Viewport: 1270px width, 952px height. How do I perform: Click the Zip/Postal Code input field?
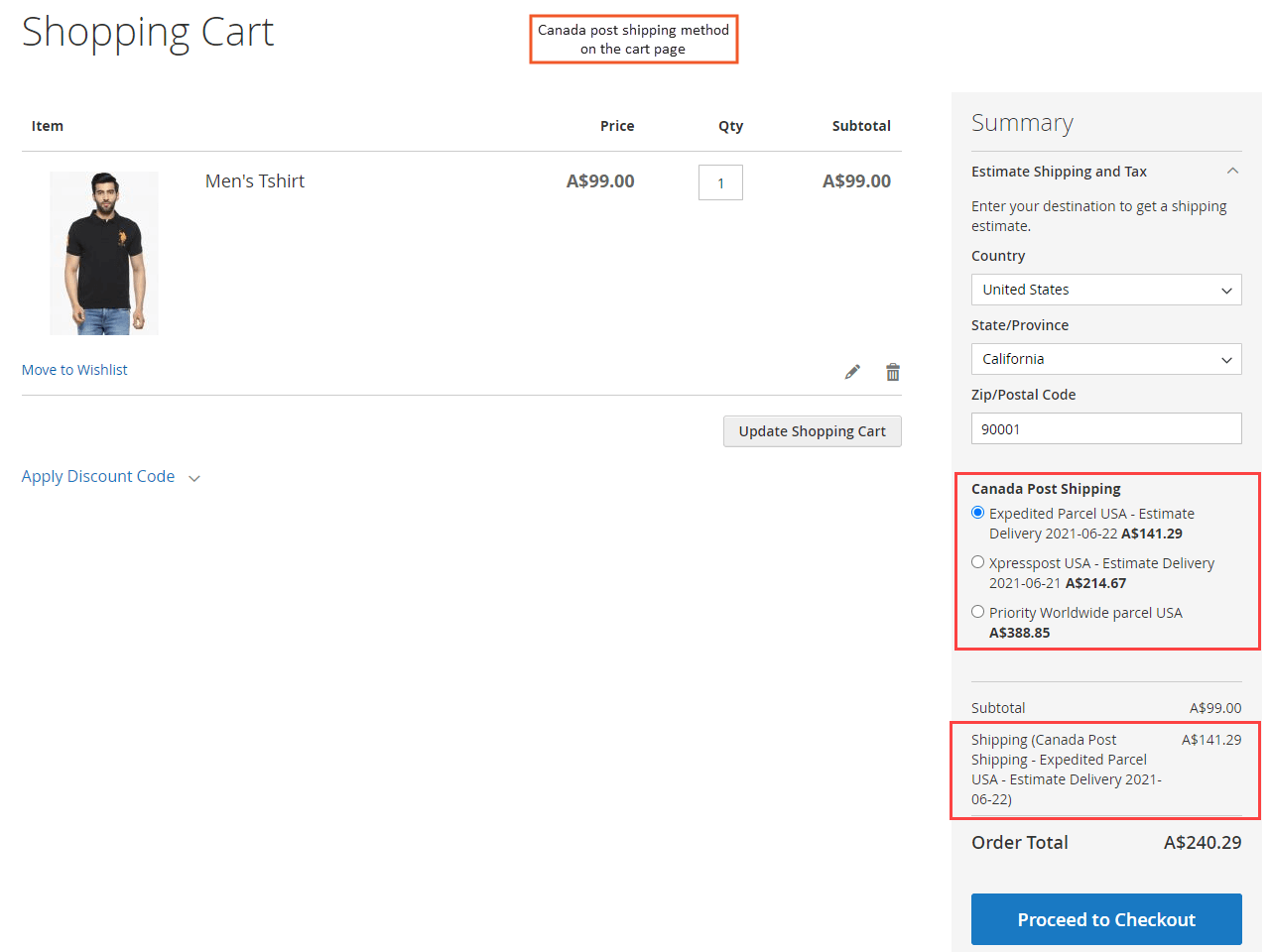[x=1106, y=428]
